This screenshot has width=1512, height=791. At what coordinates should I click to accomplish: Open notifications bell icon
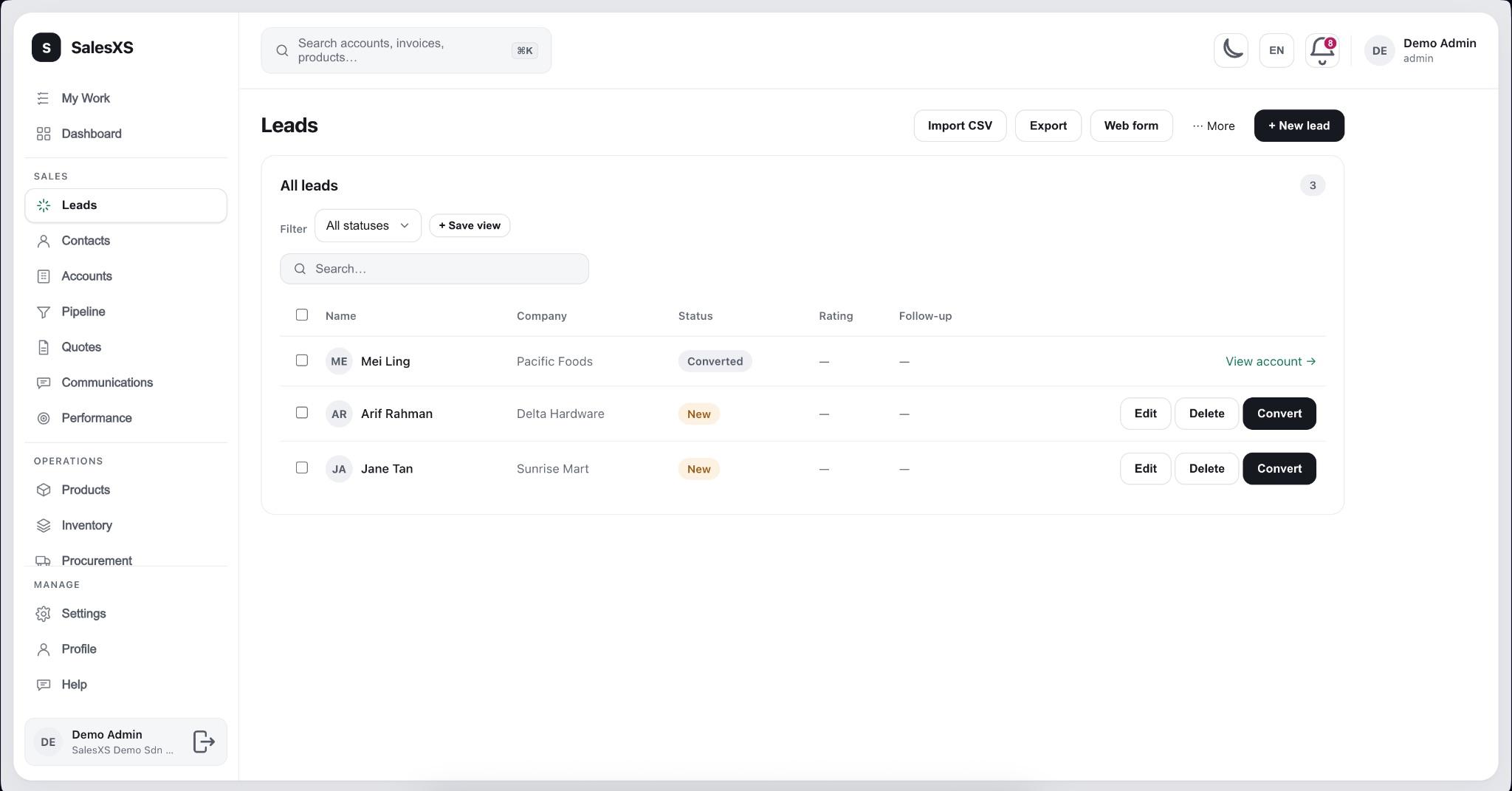tap(1322, 50)
